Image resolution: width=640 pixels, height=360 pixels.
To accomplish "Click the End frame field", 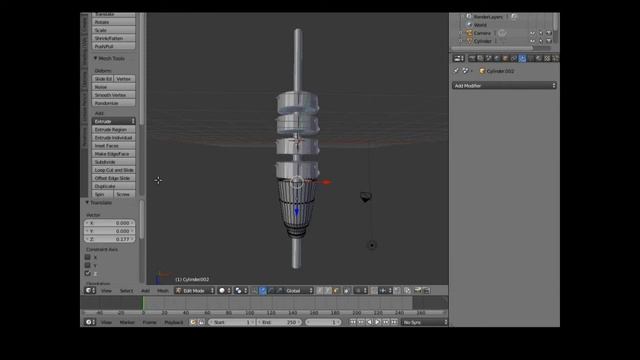I will point(279,322).
